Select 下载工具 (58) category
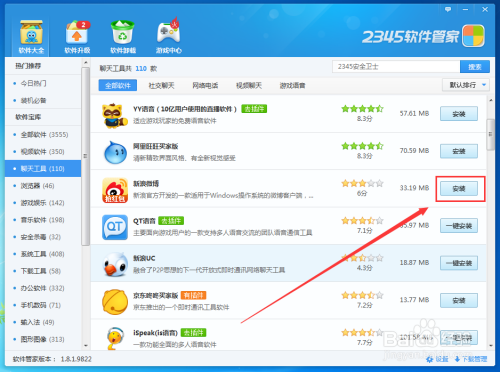Viewport: 500px width, 372px height. [x=43, y=271]
